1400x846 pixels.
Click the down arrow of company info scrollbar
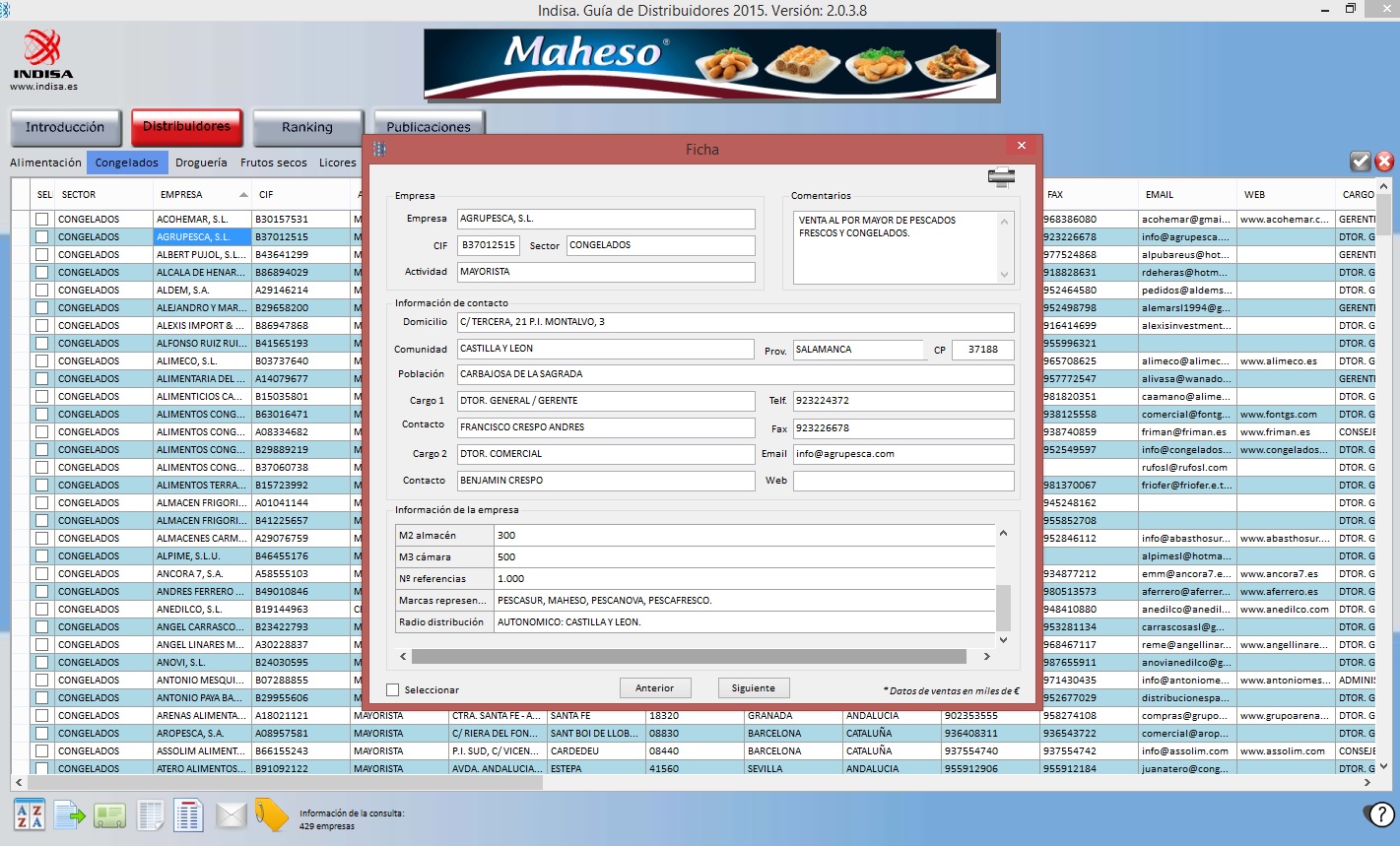point(1003,639)
